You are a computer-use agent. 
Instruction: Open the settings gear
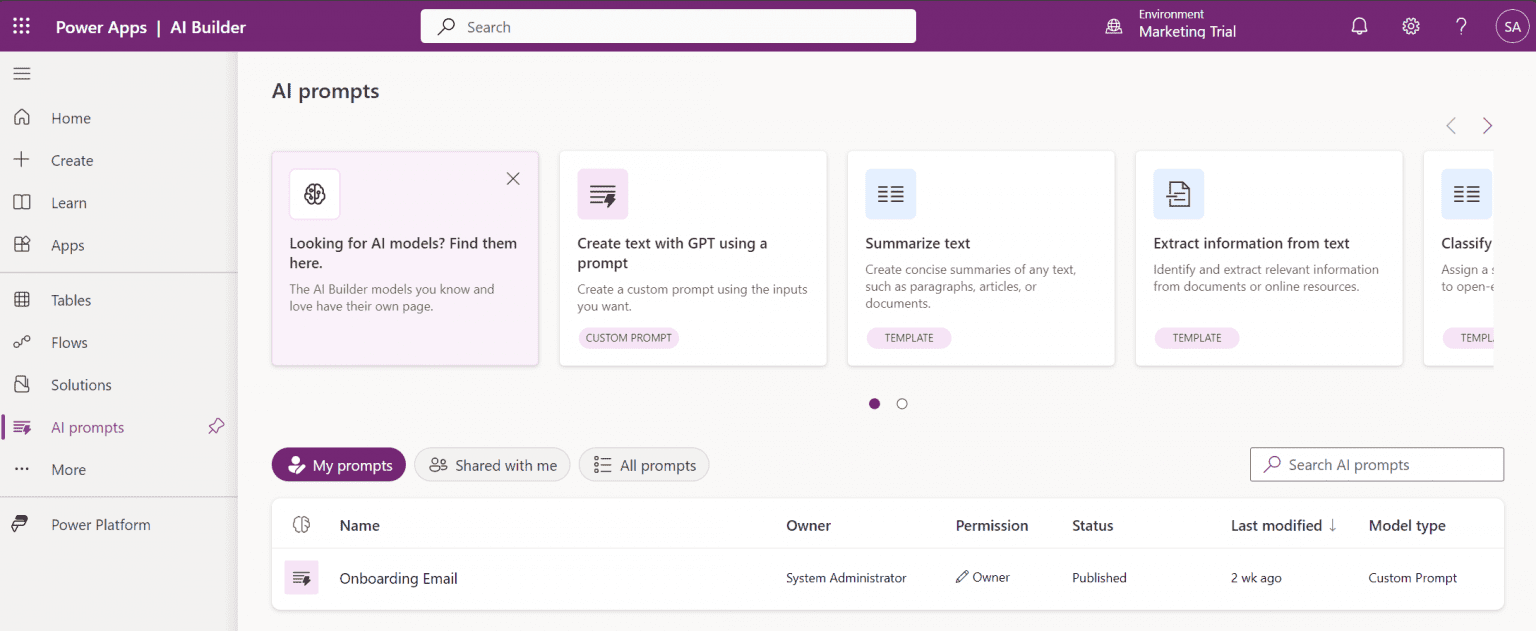pyautogui.click(x=1411, y=26)
